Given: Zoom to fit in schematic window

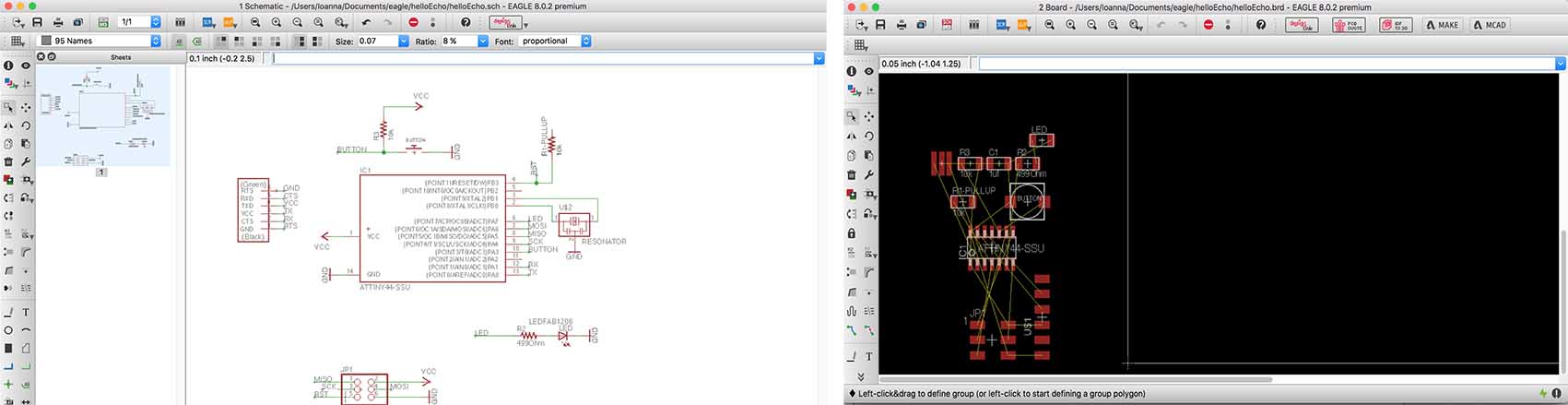Looking at the screenshot, I should coord(255,22).
